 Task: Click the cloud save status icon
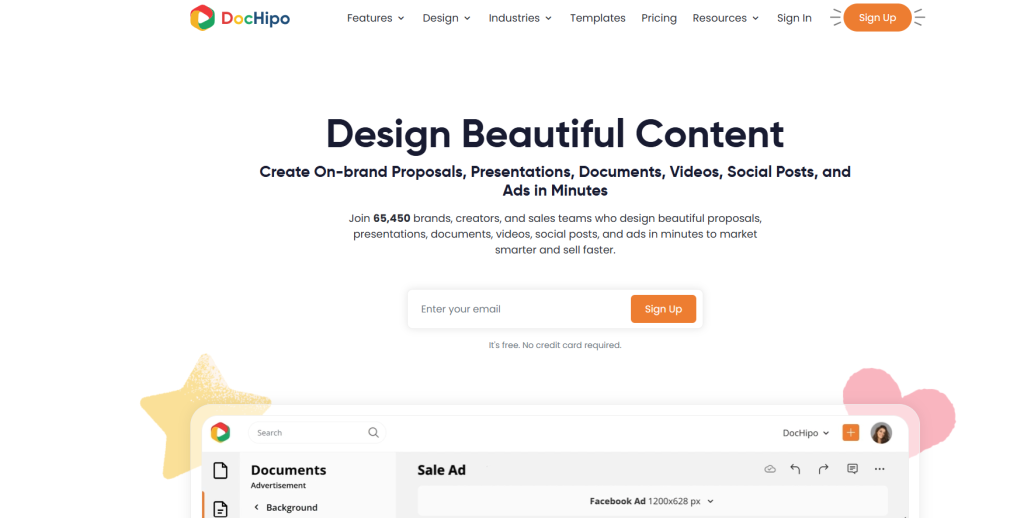pyautogui.click(x=770, y=469)
